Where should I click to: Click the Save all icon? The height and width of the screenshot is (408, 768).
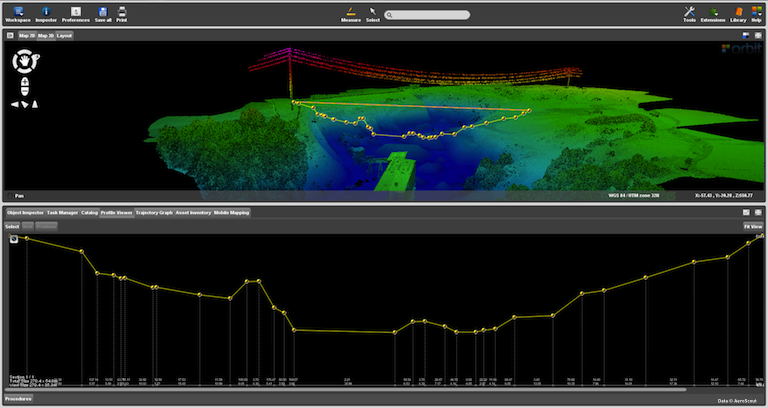103,10
